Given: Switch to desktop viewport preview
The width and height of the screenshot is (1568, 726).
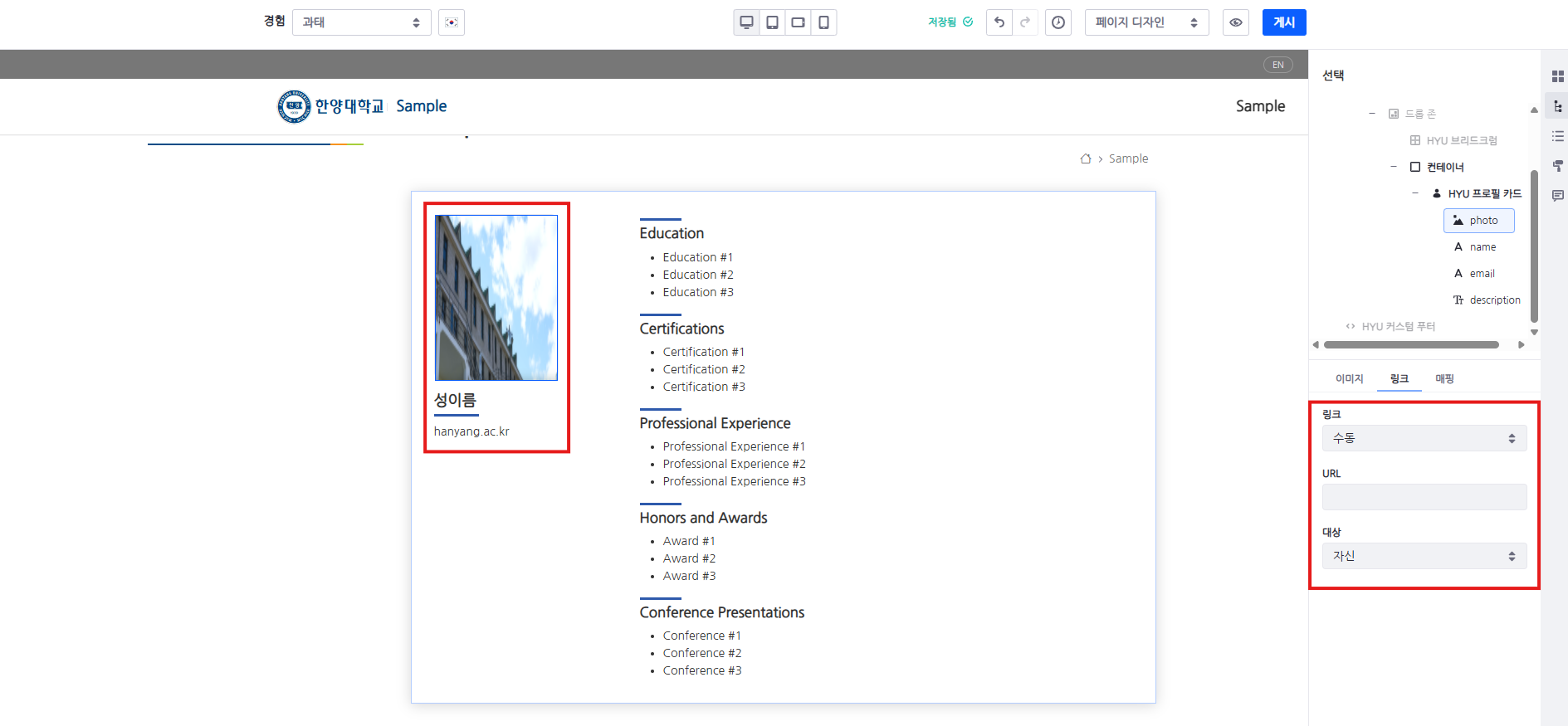Looking at the screenshot, I should (x=746, y=22).
